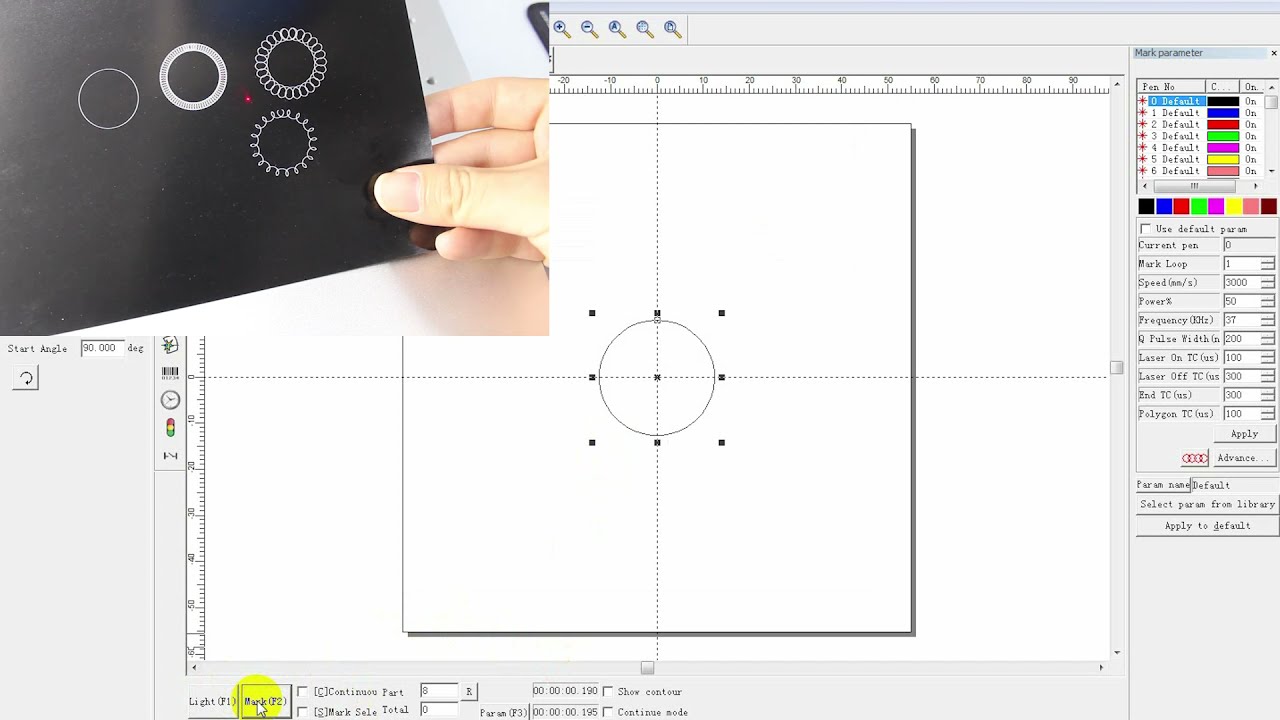The height and width of the screenshot is (720, 1280).
Task: Click the Mark Loop spinner arrows
Action: coord(1268,264)
